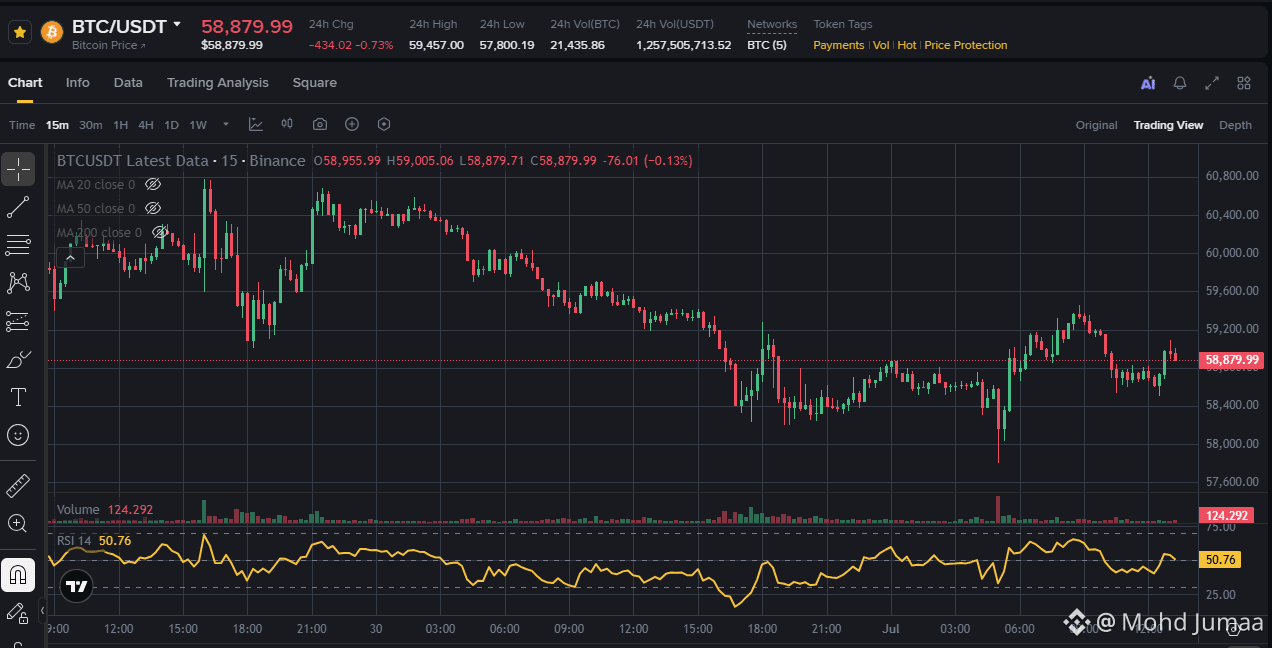Image resolution: width=1272 pixels, height=648 pixels.
Task: Select the 30m timeframe
Action: click(x=91, y=125)
